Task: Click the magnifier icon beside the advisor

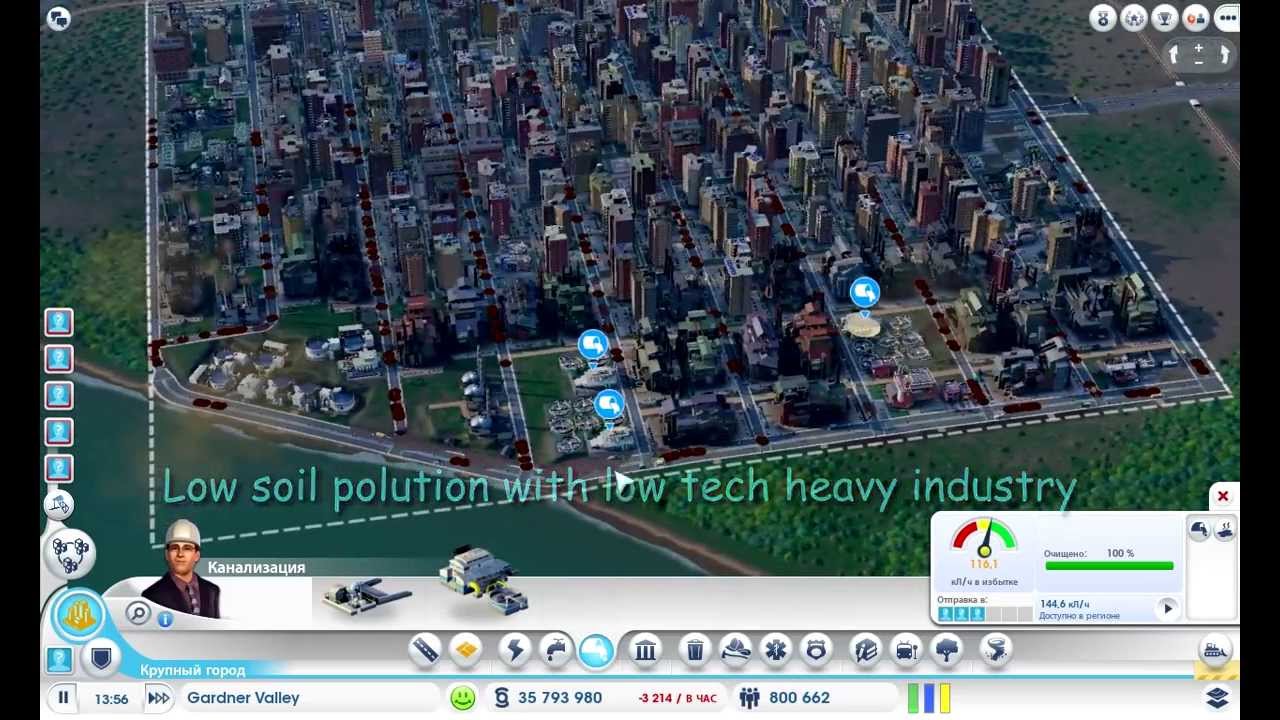Action: [x=139, y=613]
